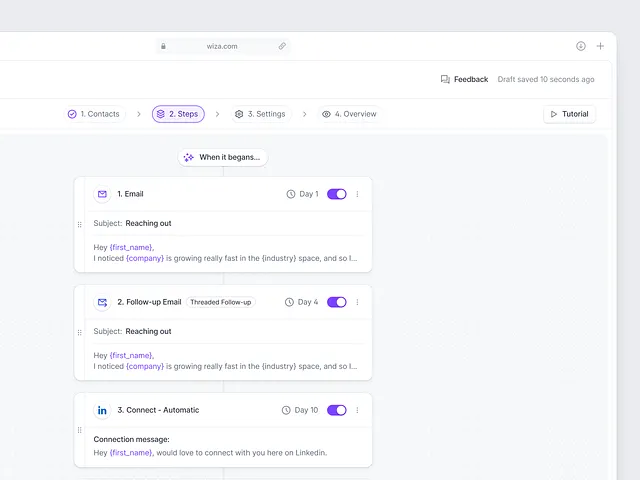The width and height of the screenshot is (640, 480).
Task: Grab the drag handle of Email step
Action: click(x=80, y=224)
